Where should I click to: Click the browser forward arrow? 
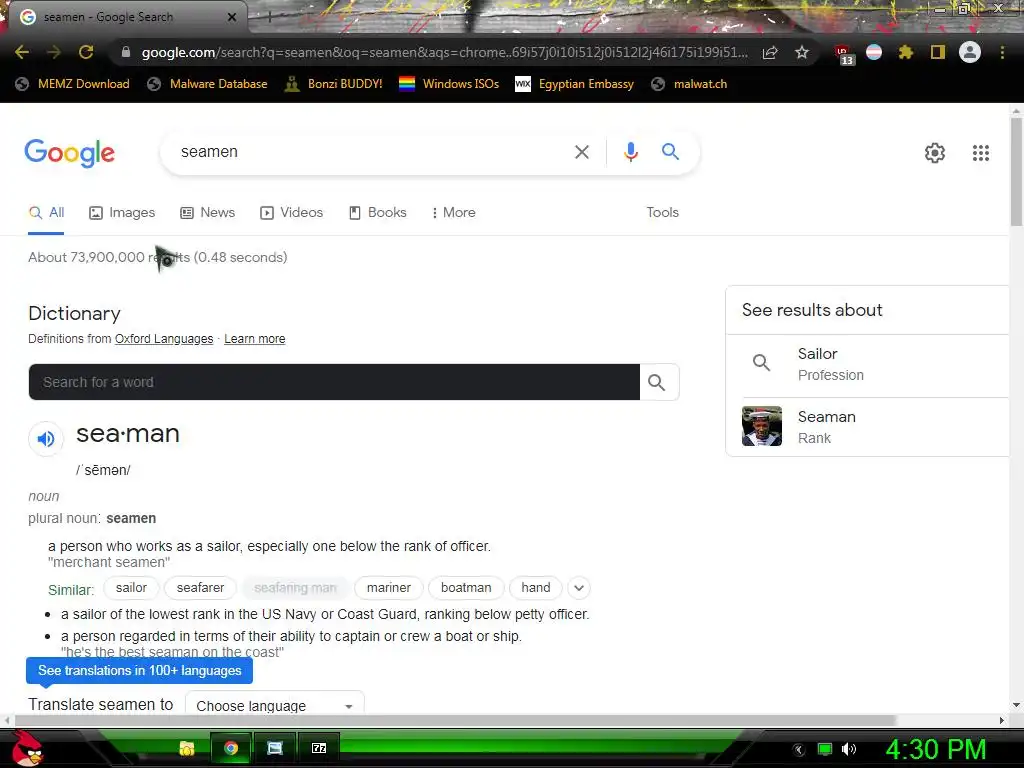[x=54, y=52]
